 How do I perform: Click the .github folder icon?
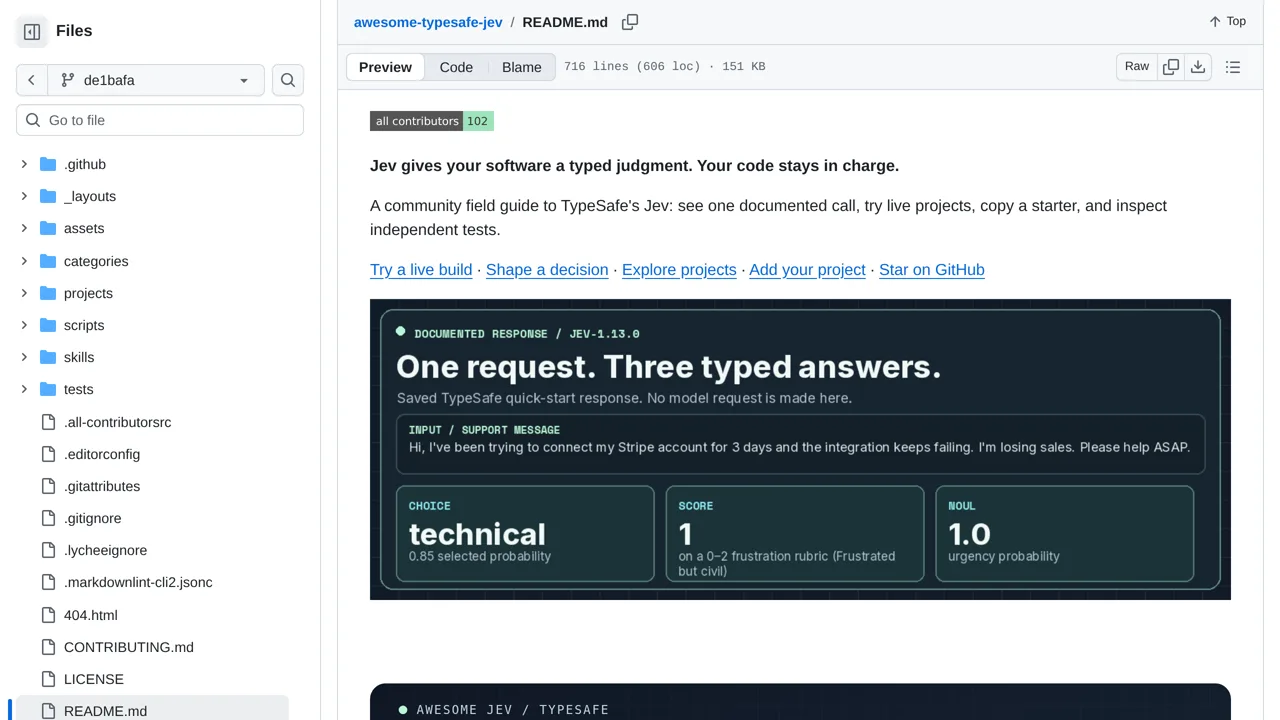click(x=48, y=164)
